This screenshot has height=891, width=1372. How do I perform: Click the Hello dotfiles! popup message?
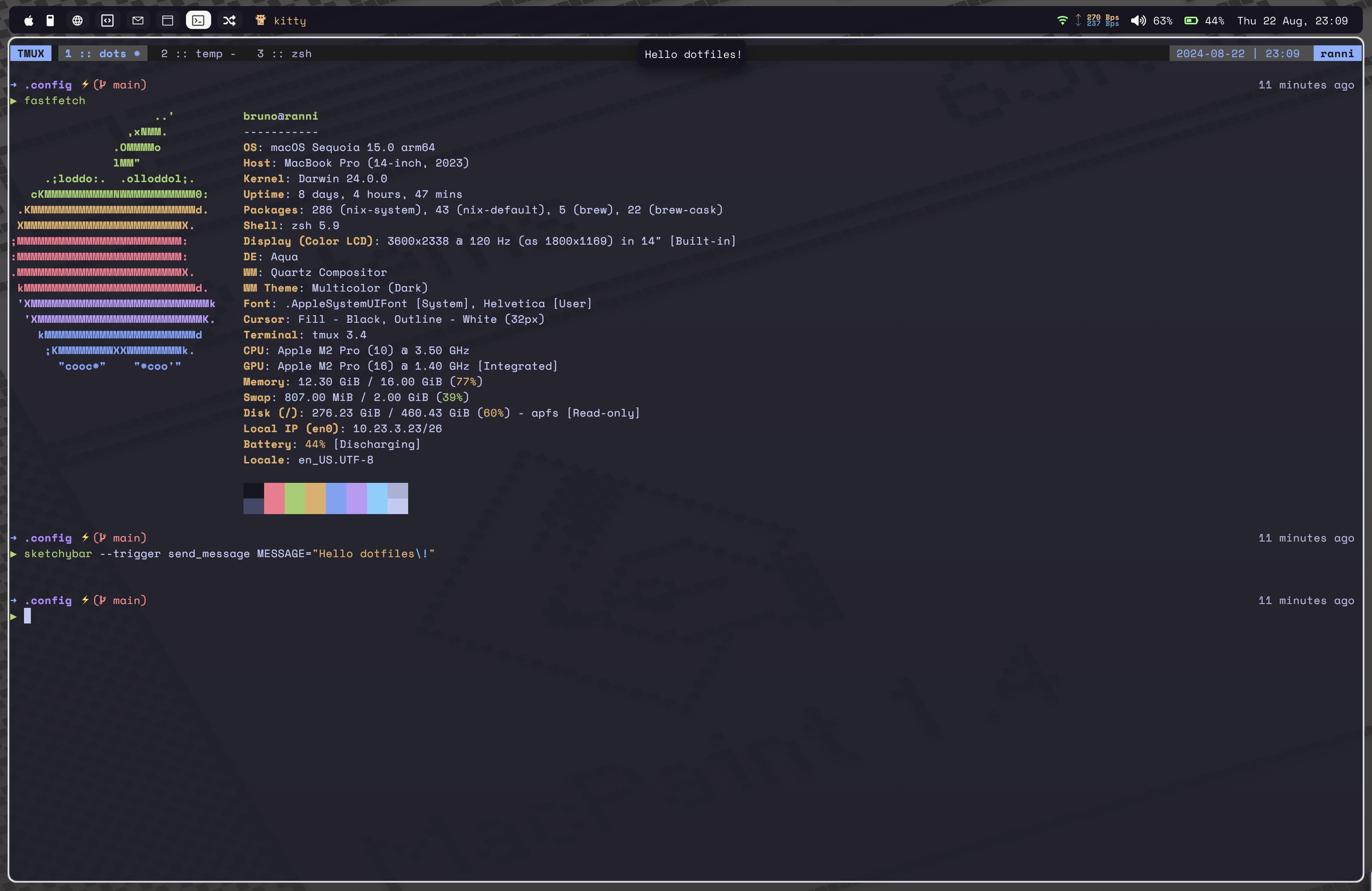(x=693, y=54)
